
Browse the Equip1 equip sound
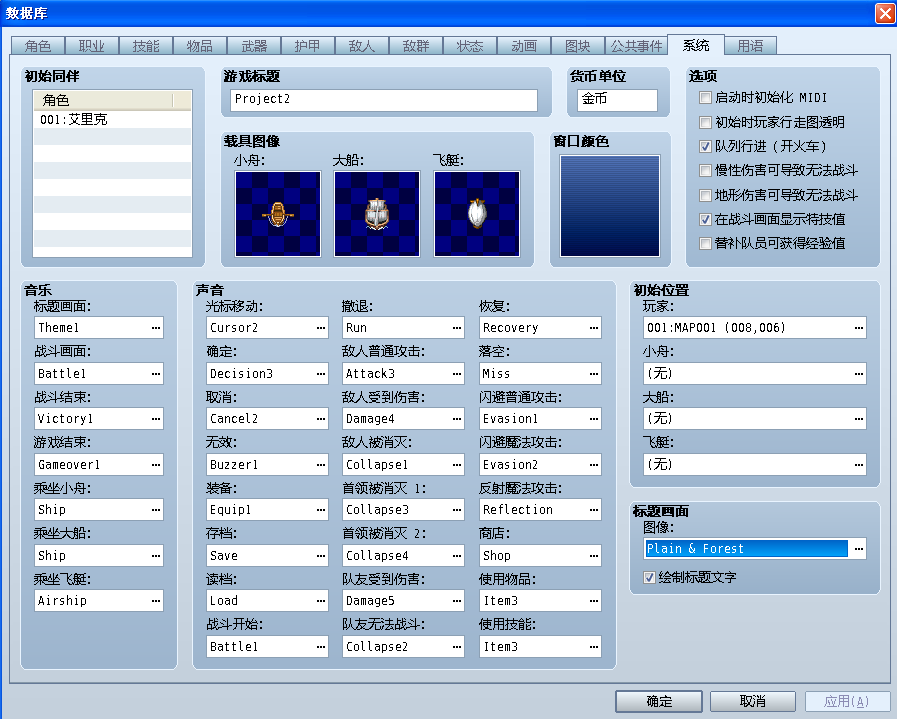pos(321,510)
